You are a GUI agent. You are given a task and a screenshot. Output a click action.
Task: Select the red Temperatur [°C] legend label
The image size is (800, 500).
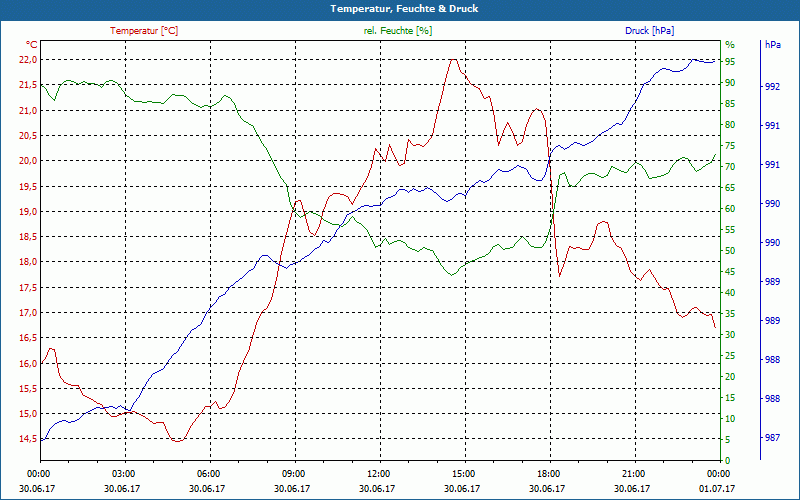[144, 31]
